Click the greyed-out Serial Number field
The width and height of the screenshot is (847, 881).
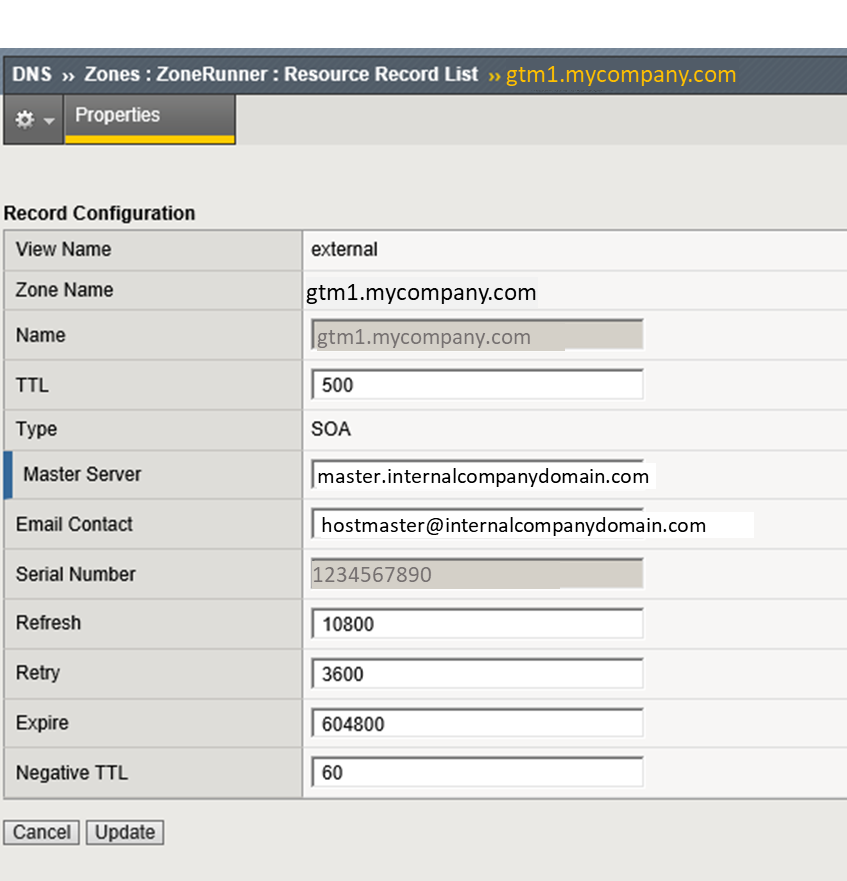click(x=476, y=574)
